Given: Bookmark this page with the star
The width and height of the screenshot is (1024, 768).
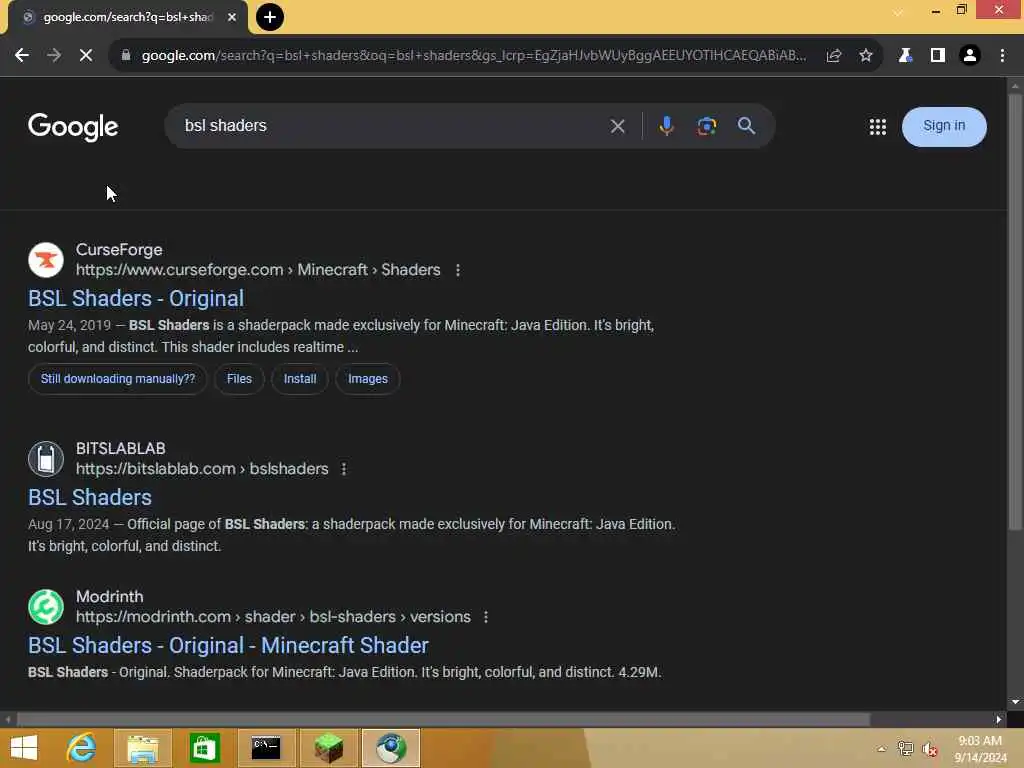Looking at the screenshot, I should click(865, 56).
